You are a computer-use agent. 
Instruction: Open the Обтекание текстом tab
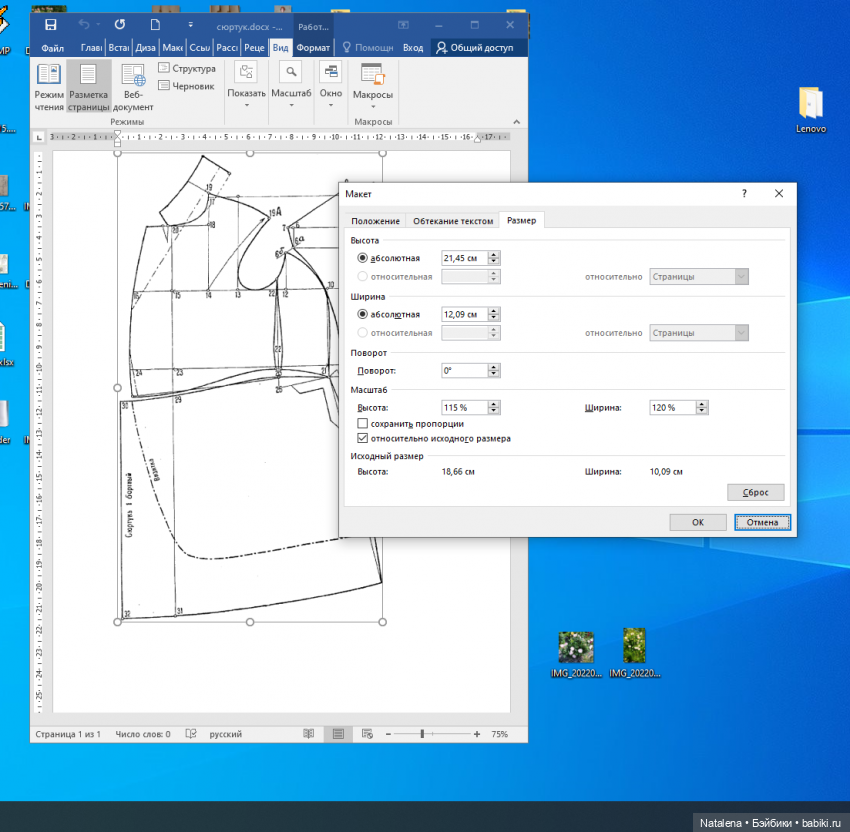453,221
